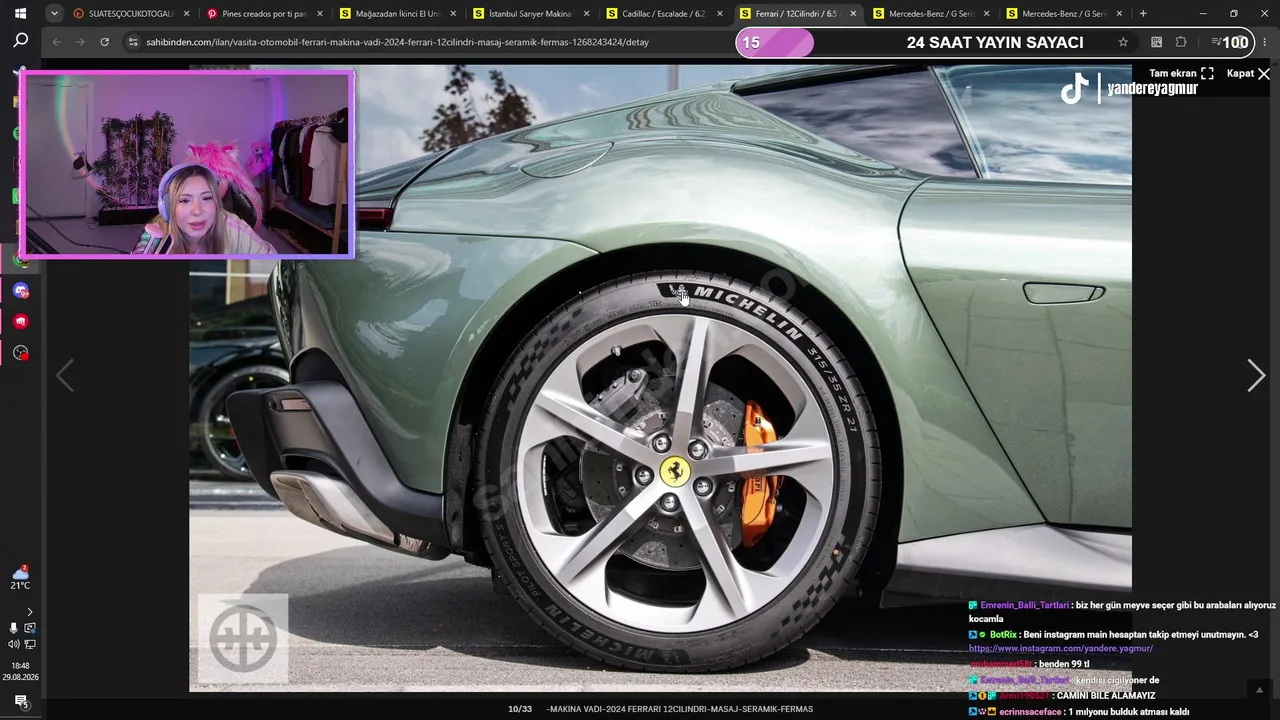Click the '24 SAAT YAYIN SAYACI' banner

[x=995, y=43]
